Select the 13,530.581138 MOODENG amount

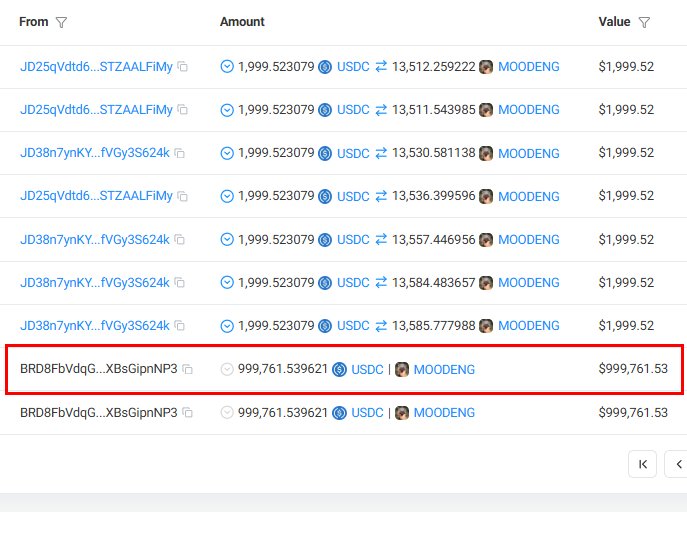coord(434,153)
